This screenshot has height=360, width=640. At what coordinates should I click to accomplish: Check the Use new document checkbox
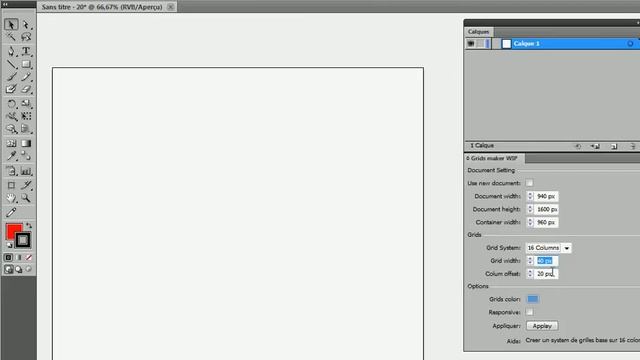pyautogui.click(x=529, y=183)
